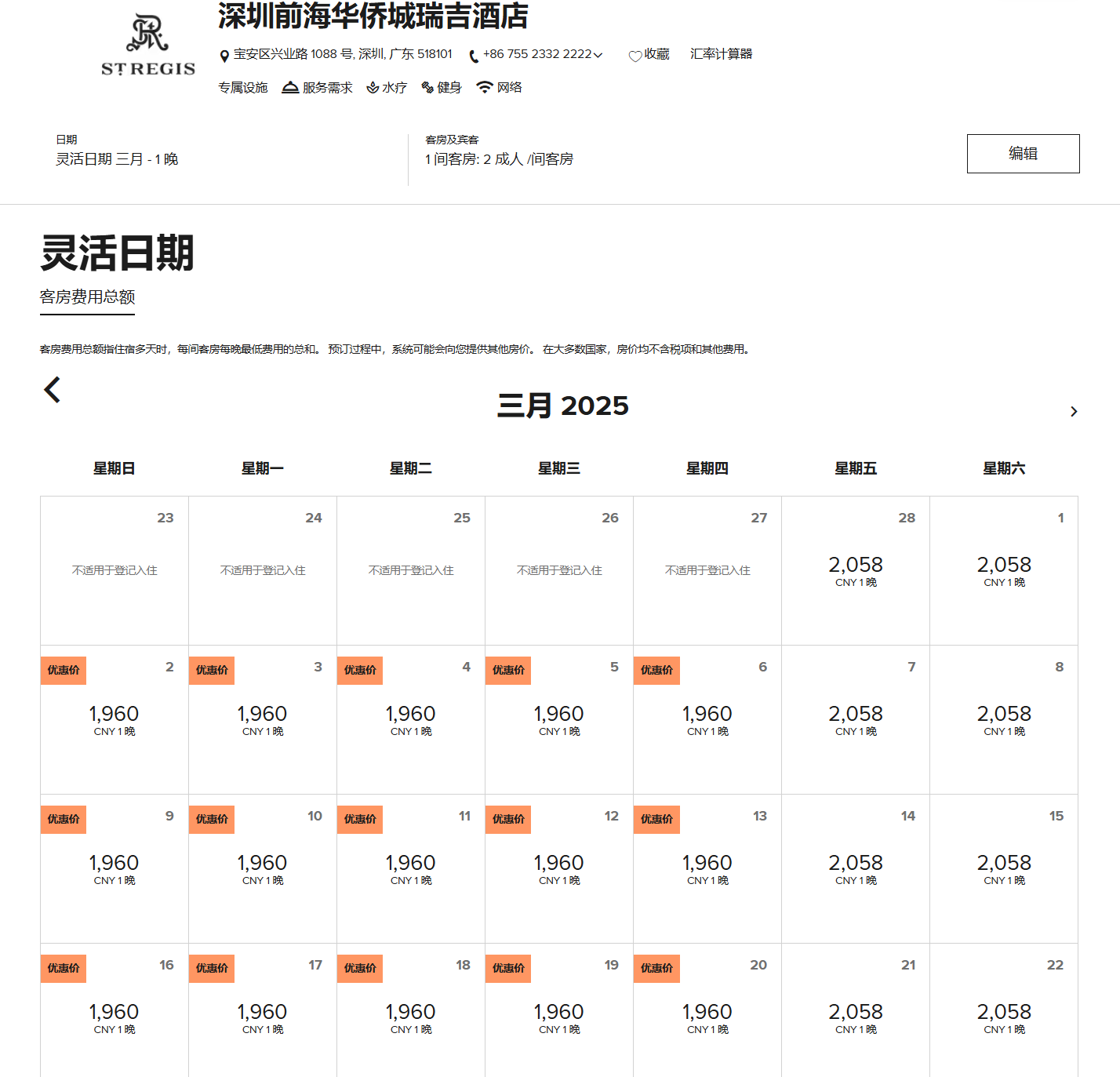Click unavailable date 23
Image resolution: width=1120 pixels, height=1077 pixels.
(x=115, y=570)
